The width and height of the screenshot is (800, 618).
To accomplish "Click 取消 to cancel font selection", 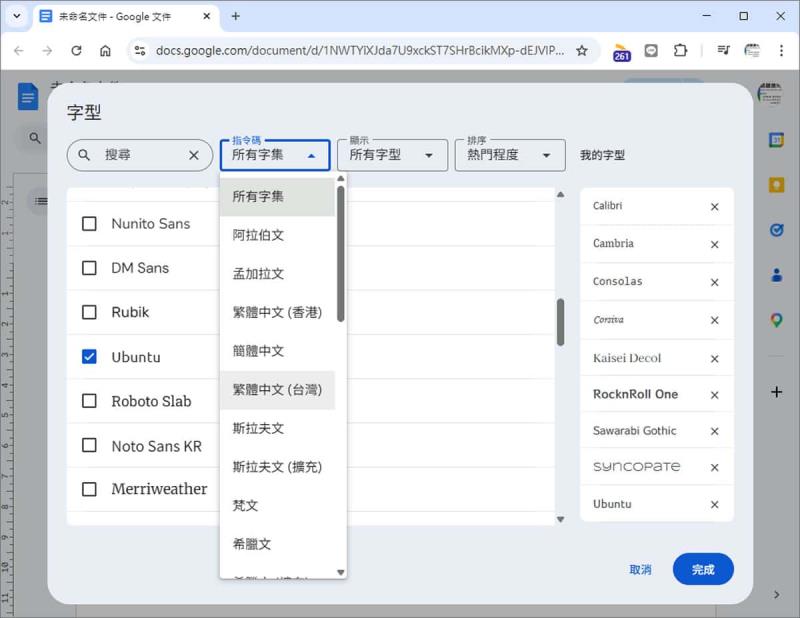I will (x=639, y=568).
